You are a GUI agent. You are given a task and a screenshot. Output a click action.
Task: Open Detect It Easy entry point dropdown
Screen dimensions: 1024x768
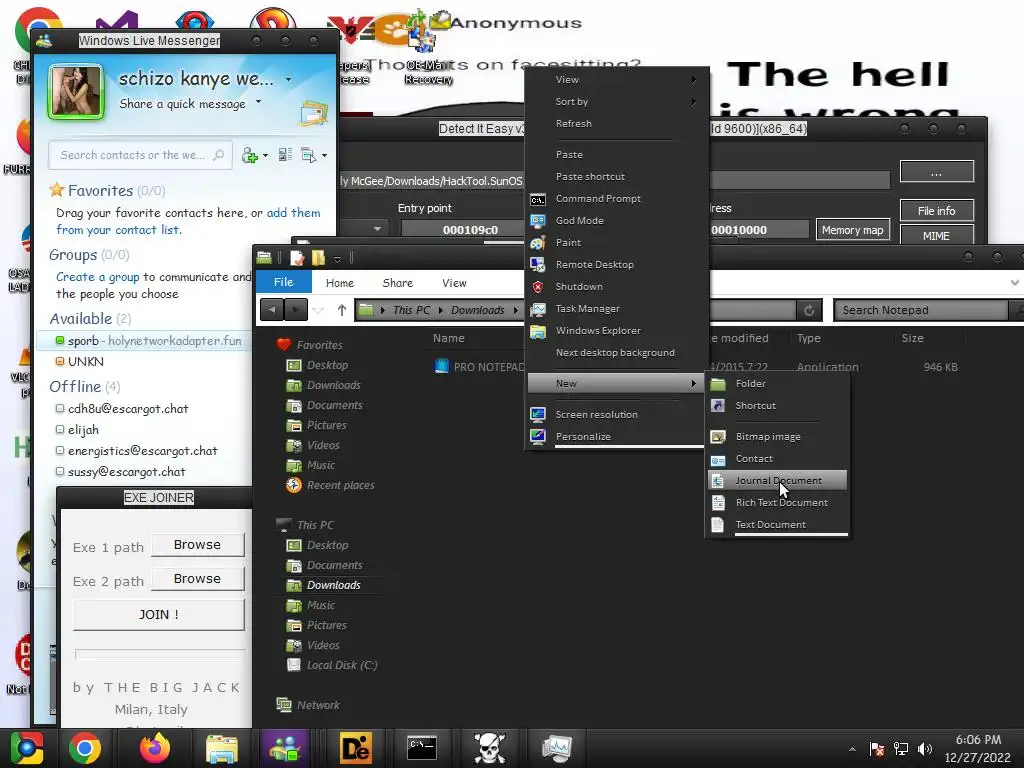point(377,229)
